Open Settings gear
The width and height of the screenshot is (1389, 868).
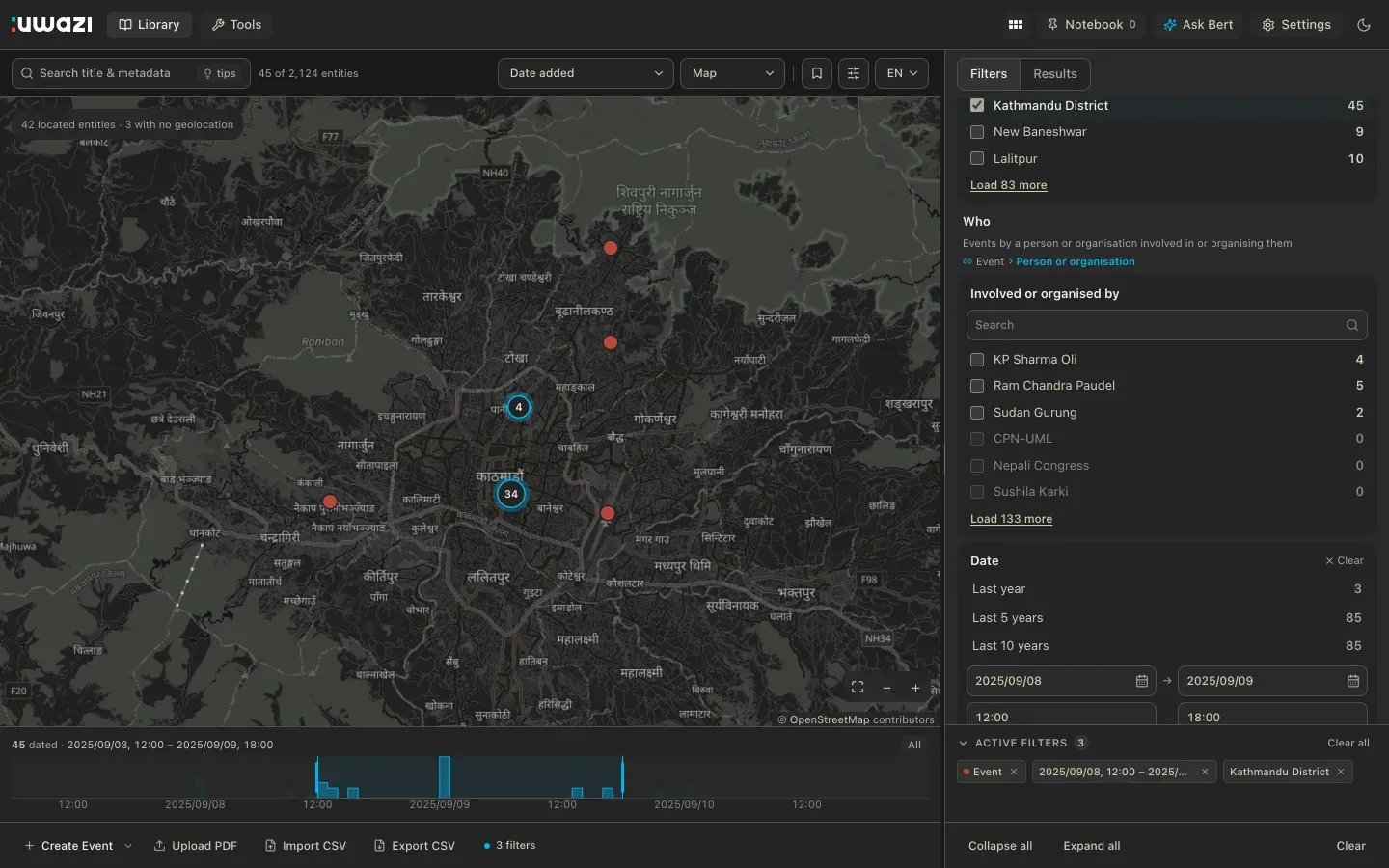coord(1296,25)
